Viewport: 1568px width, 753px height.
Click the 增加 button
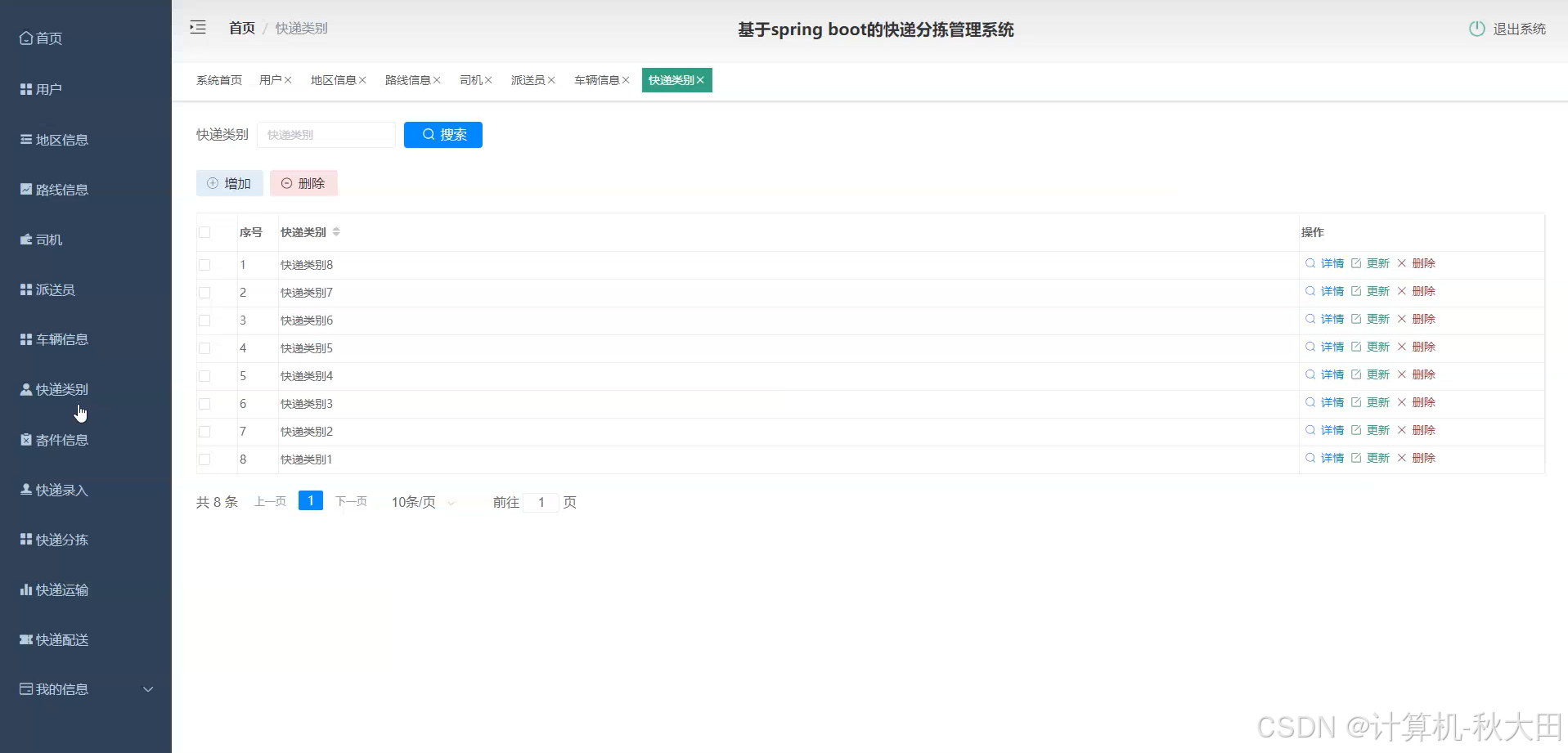coord(230,183)
